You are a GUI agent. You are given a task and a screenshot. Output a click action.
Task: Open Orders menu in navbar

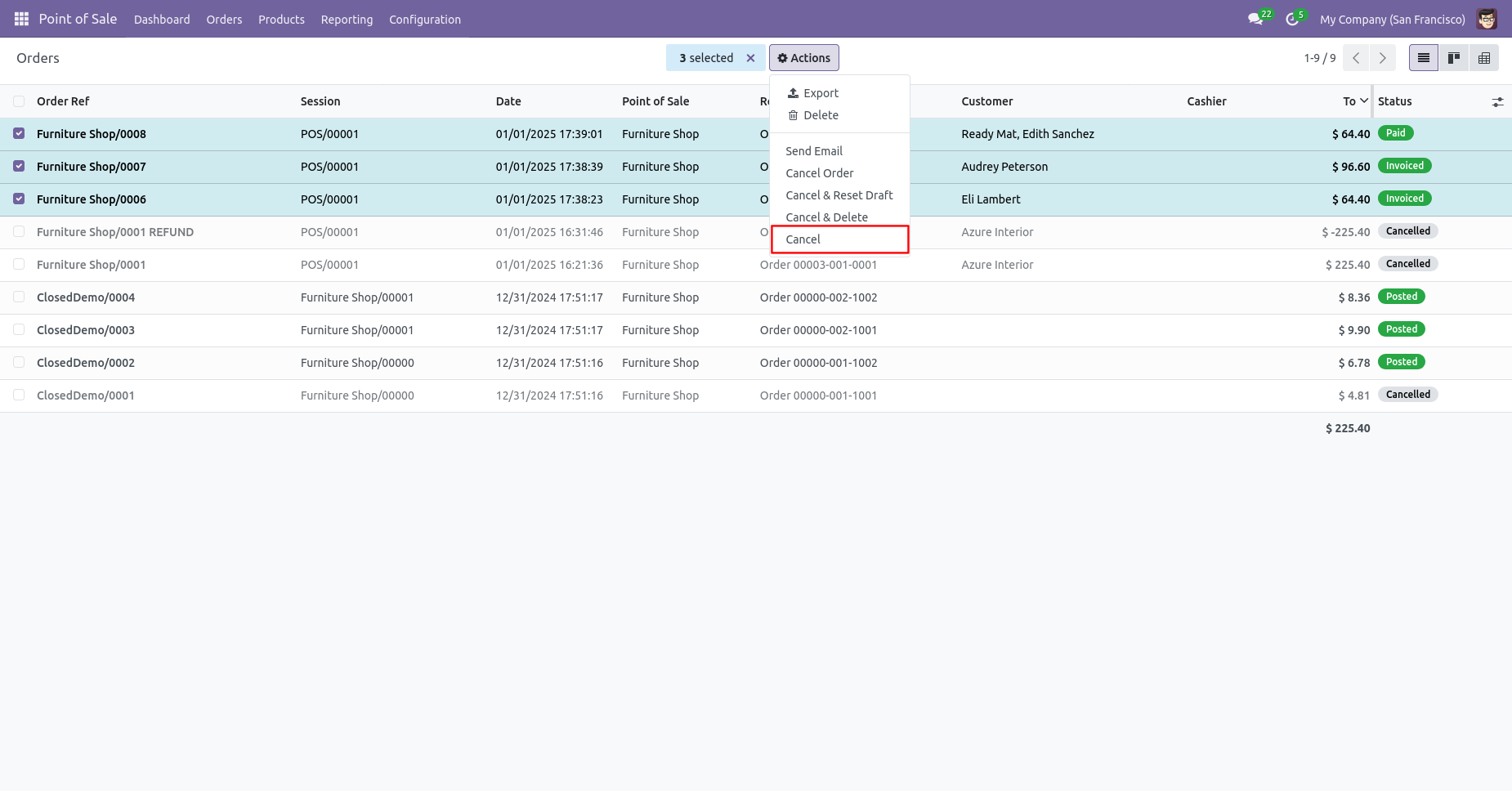coord(224,20)
